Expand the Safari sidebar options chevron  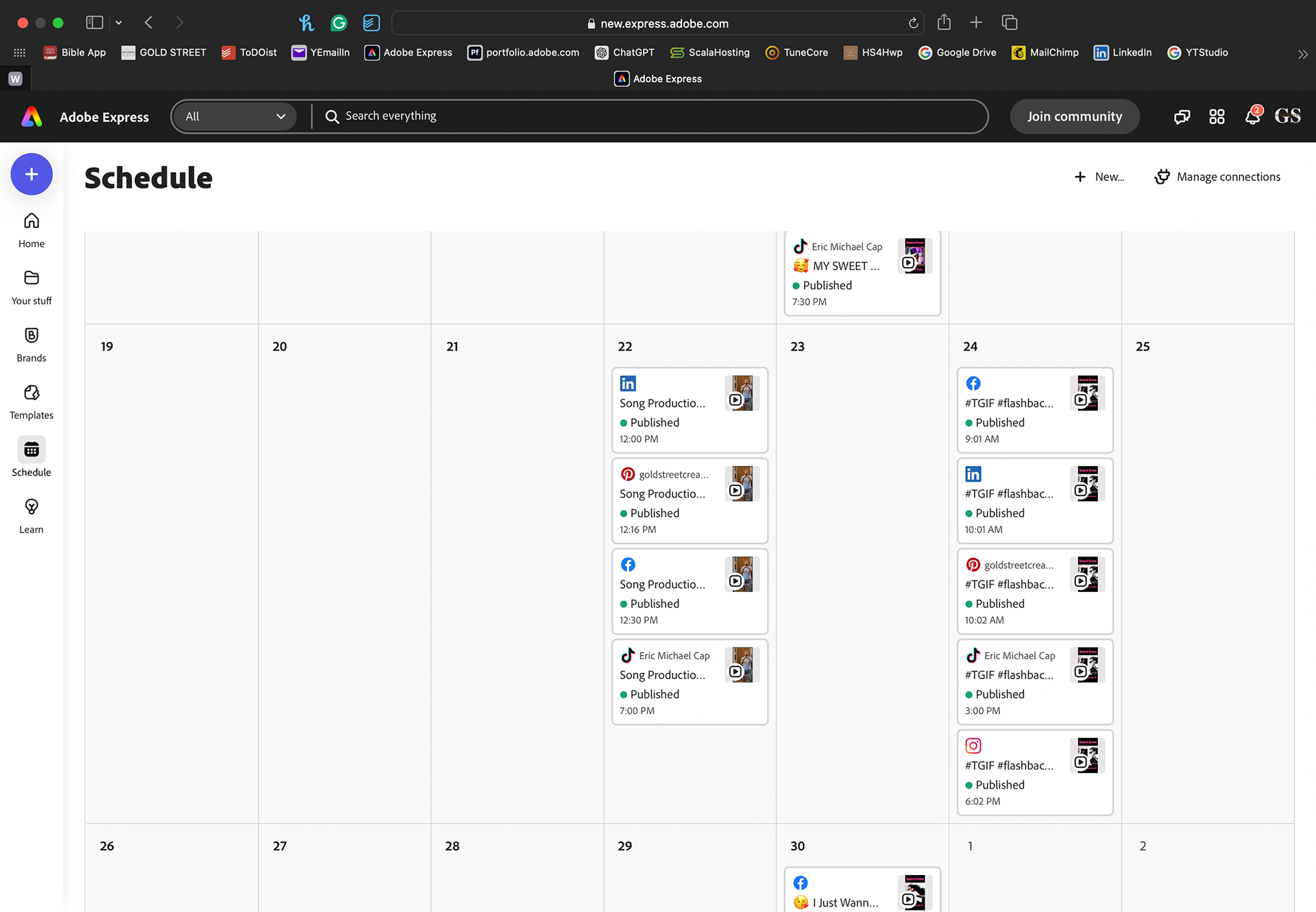119,23
